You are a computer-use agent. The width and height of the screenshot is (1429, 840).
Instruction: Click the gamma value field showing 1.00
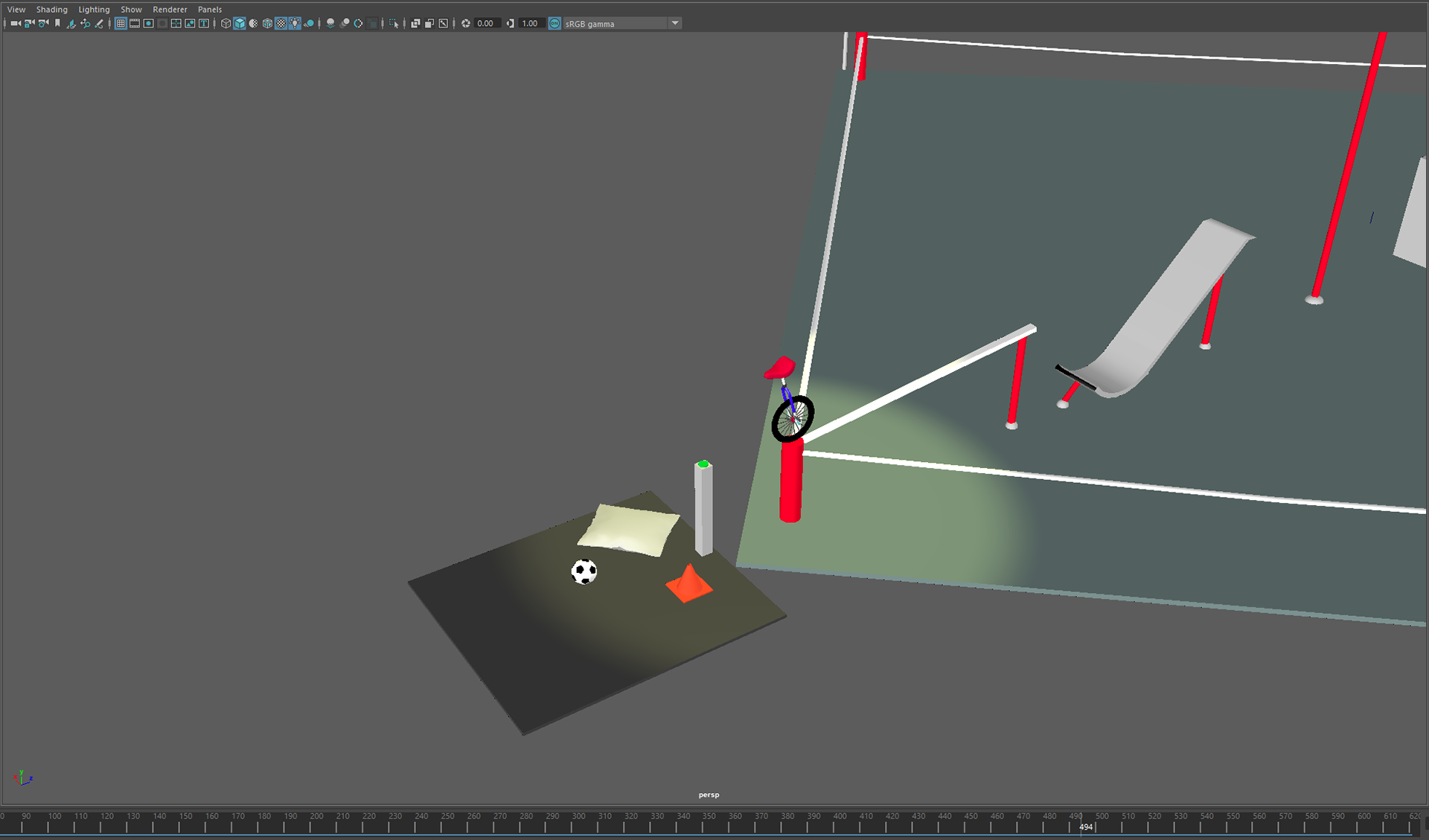tap(530, 24)
